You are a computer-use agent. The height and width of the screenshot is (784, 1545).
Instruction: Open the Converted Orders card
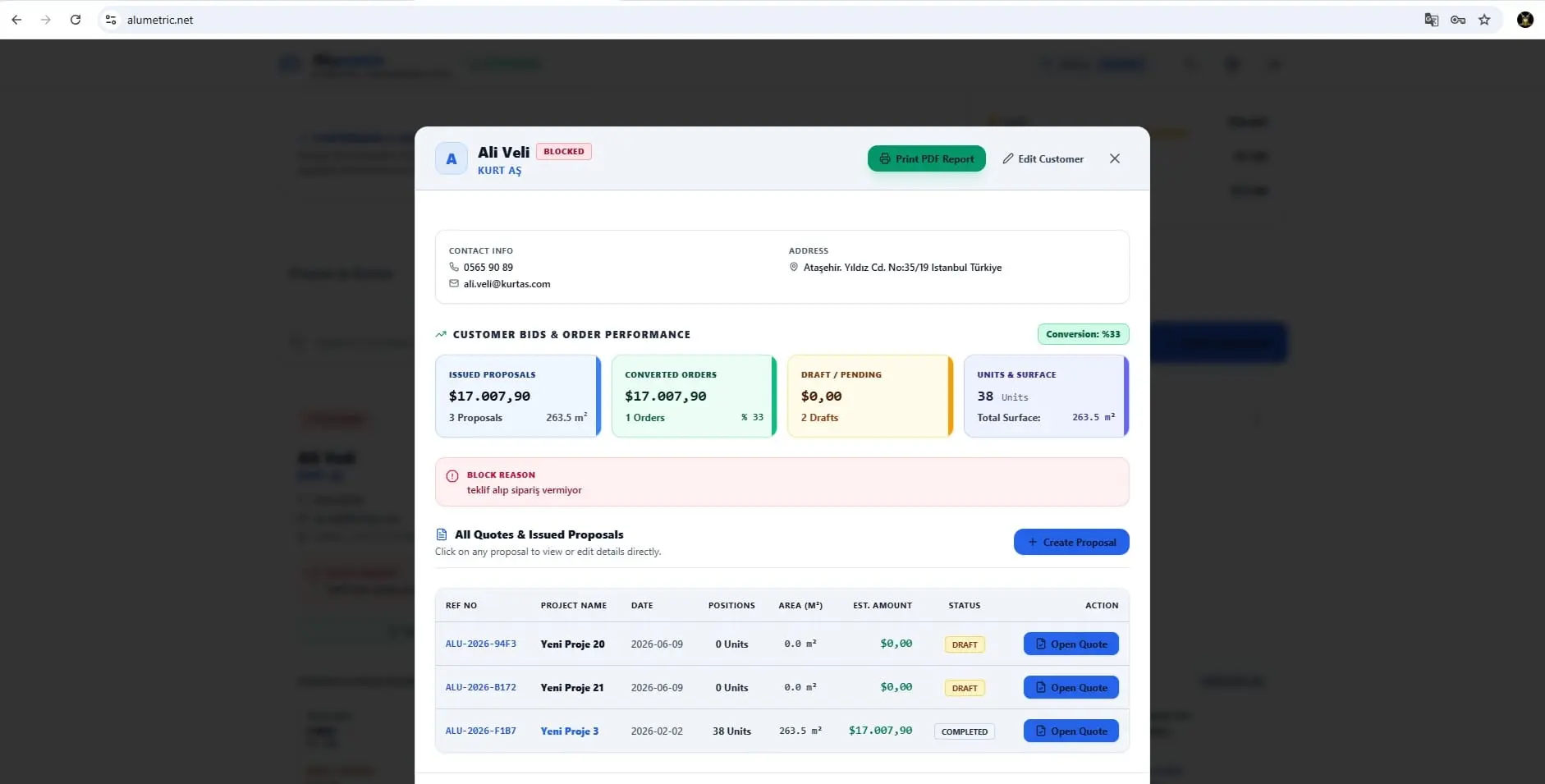(x=694, y=396)
